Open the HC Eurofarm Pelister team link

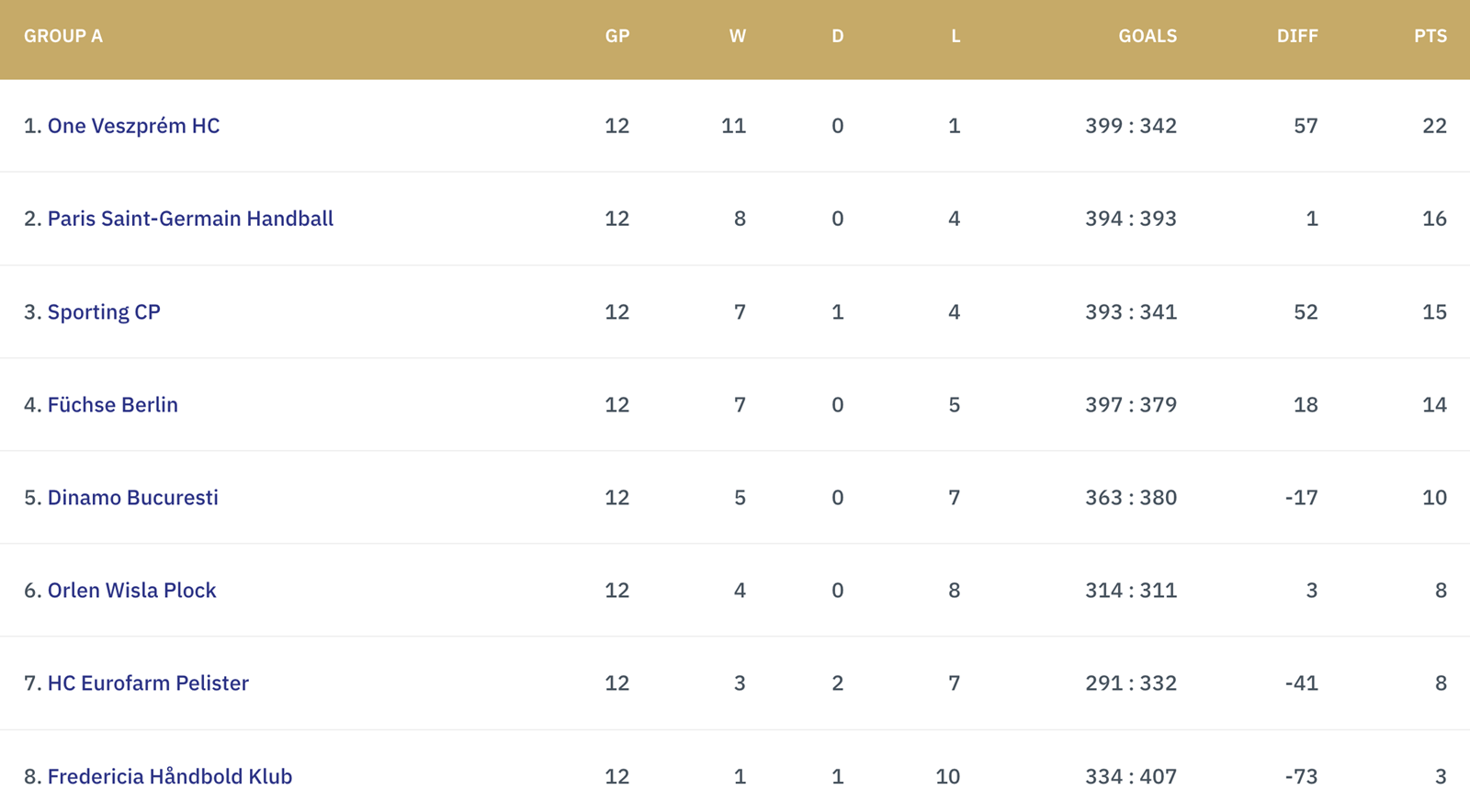(148, 683)
